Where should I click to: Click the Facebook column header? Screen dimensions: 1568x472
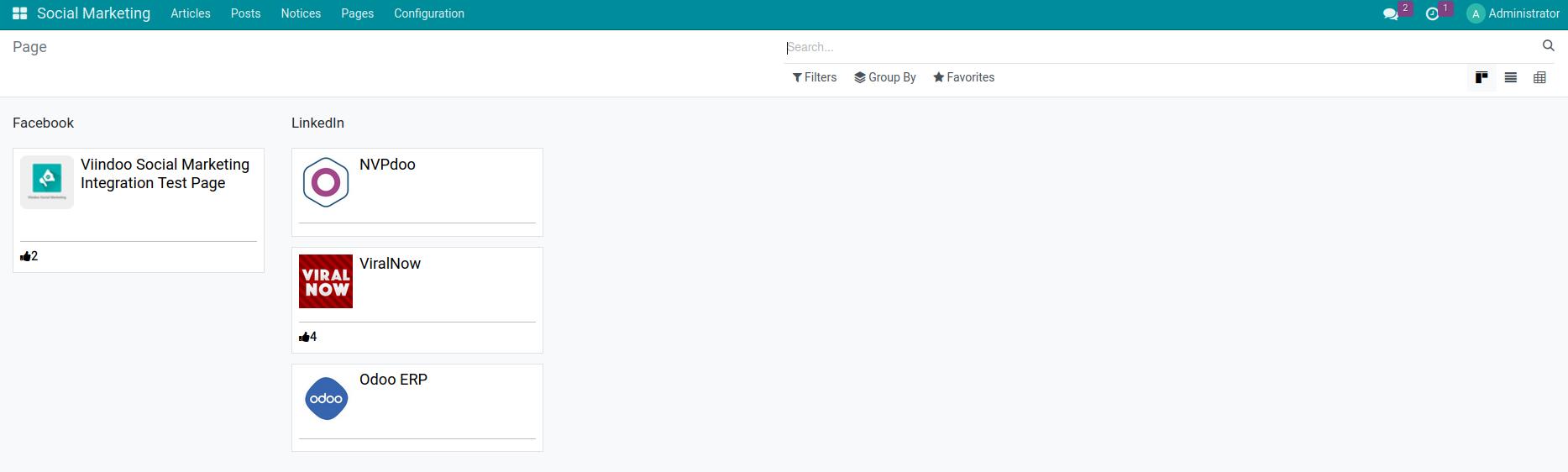[x=44, y=123]
